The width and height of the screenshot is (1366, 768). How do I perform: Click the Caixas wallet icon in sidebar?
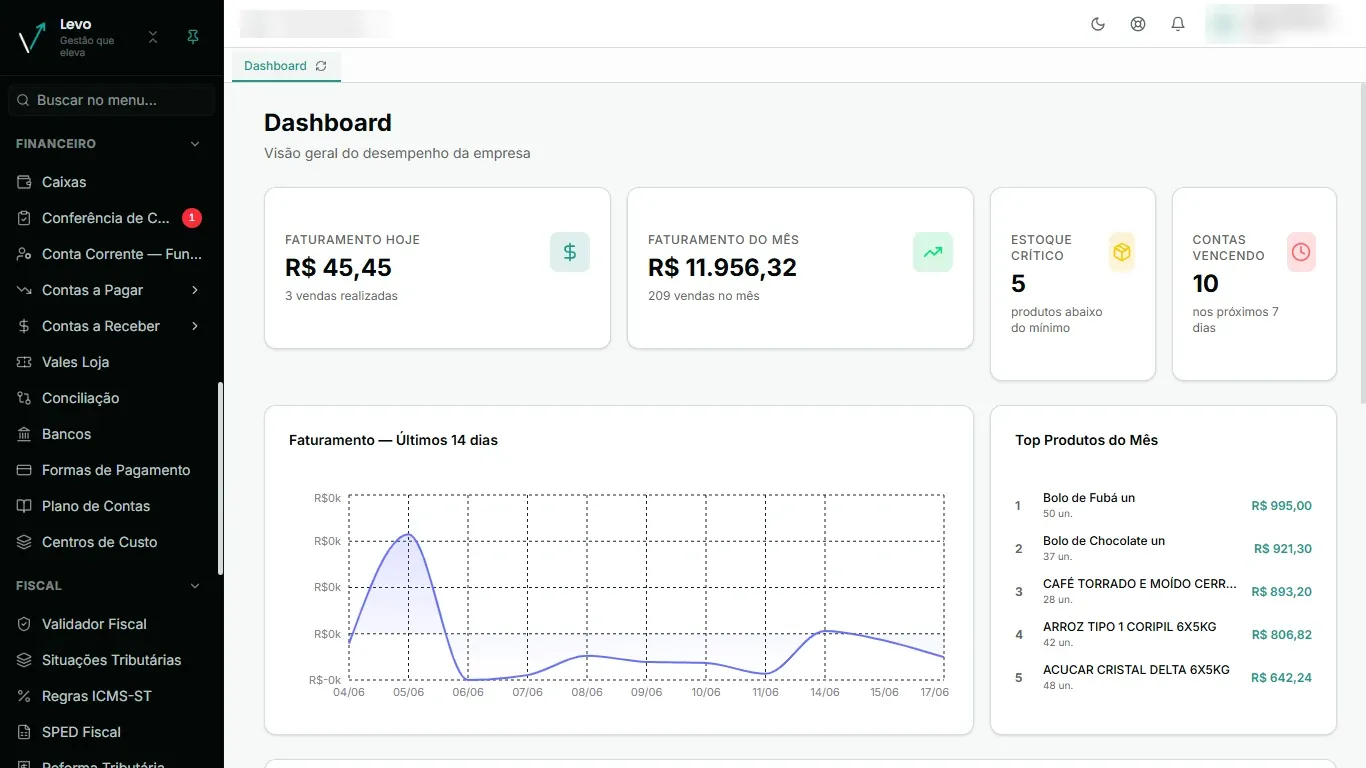click(24, 182)
